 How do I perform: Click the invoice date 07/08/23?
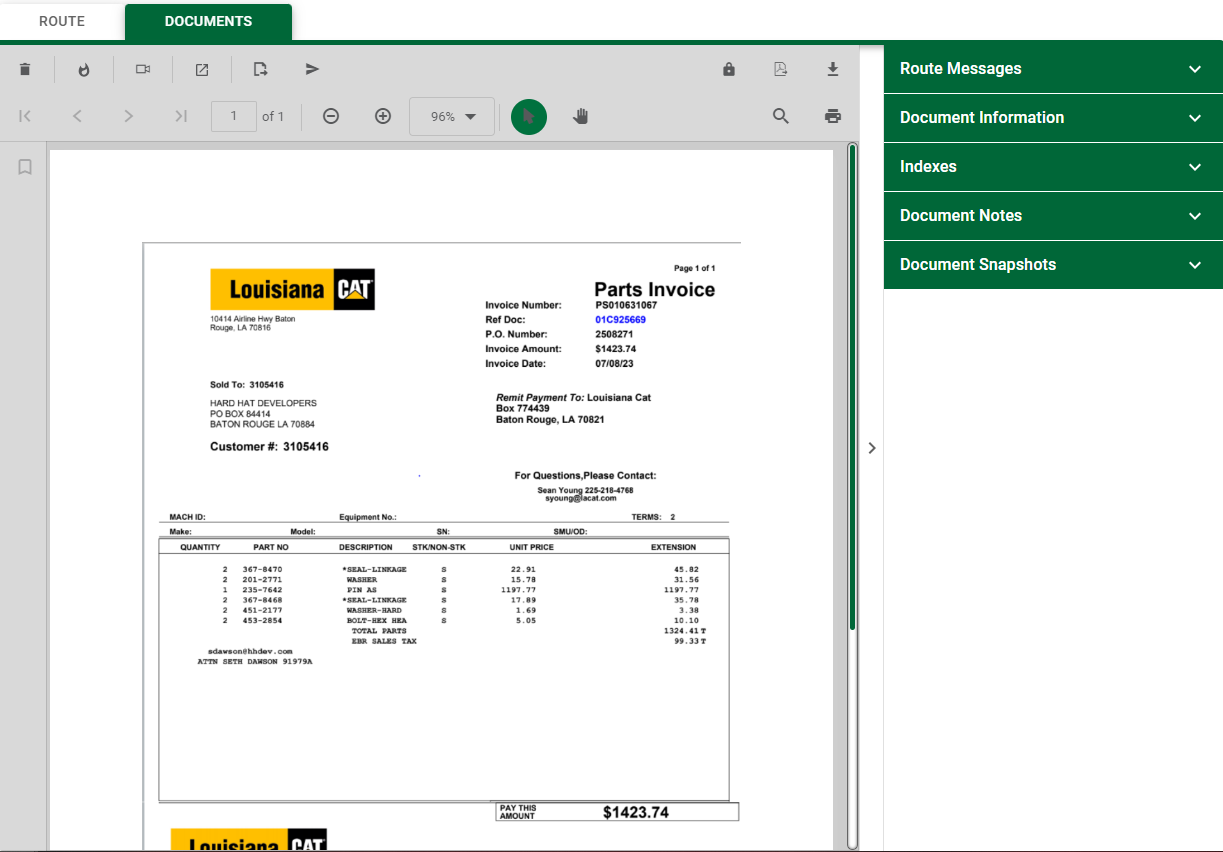pyautogui.click(x=615, y=364)
